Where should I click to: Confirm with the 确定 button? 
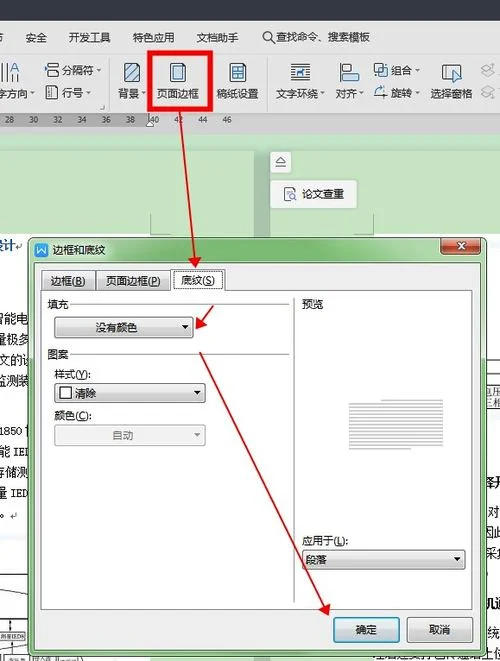tap(366, 630)
